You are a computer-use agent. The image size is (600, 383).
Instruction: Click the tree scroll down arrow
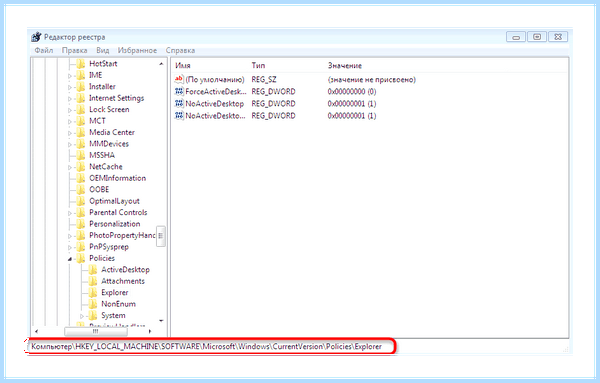tap(161, 321)
